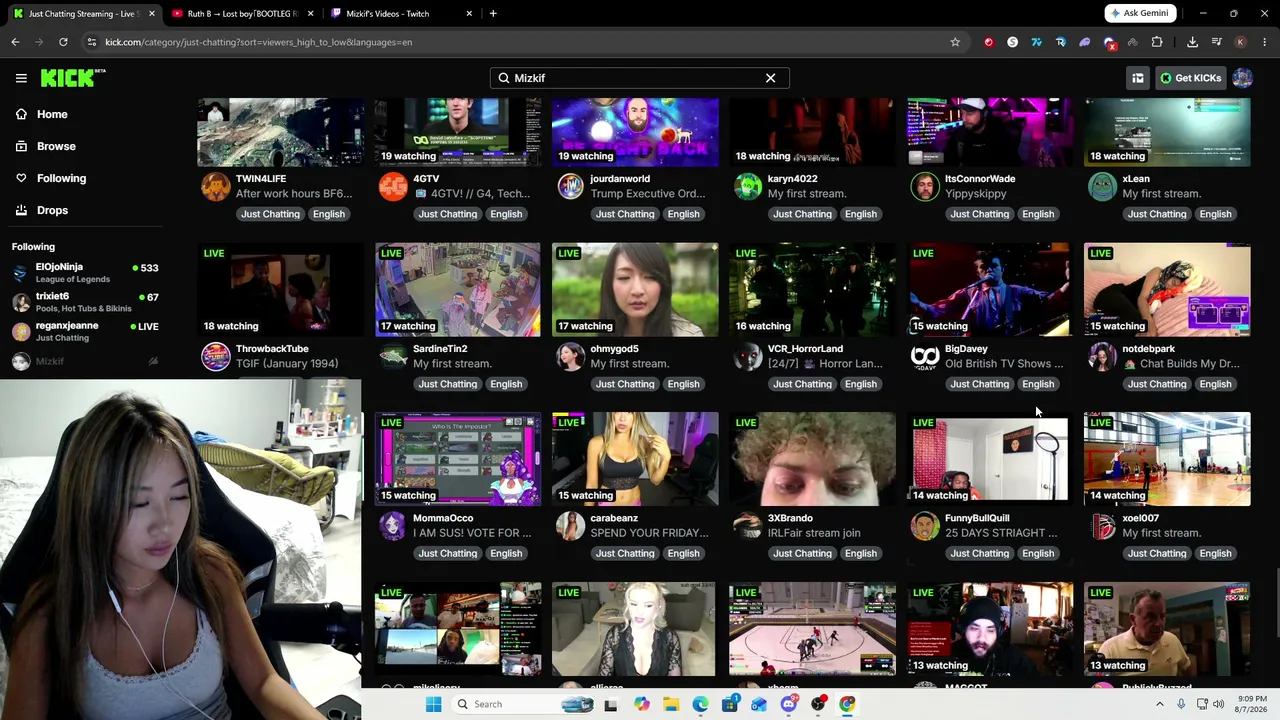
Task: Open the Chrome Extensions puzzle menu
Action: (1157, 42)
